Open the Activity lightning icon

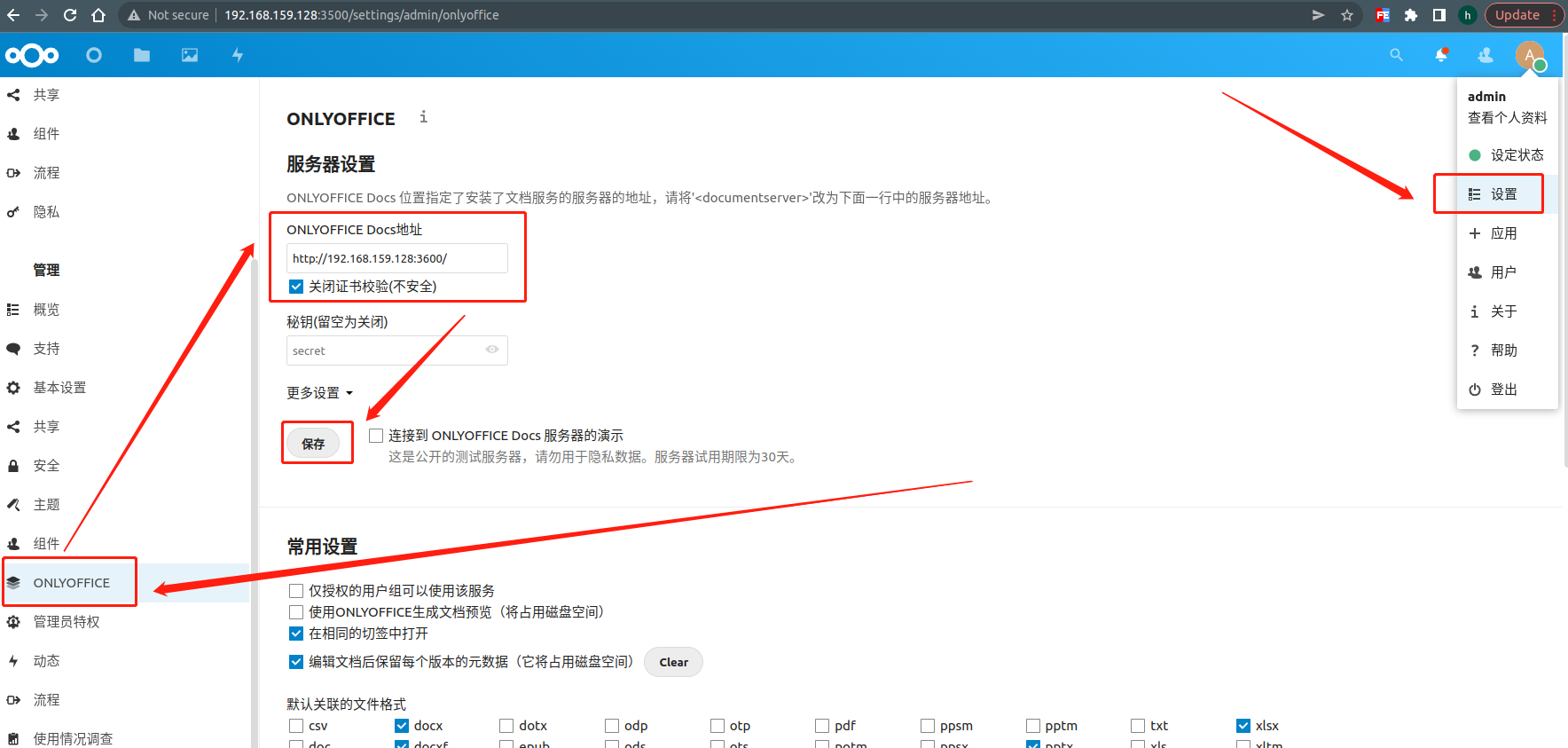(238, 55)
